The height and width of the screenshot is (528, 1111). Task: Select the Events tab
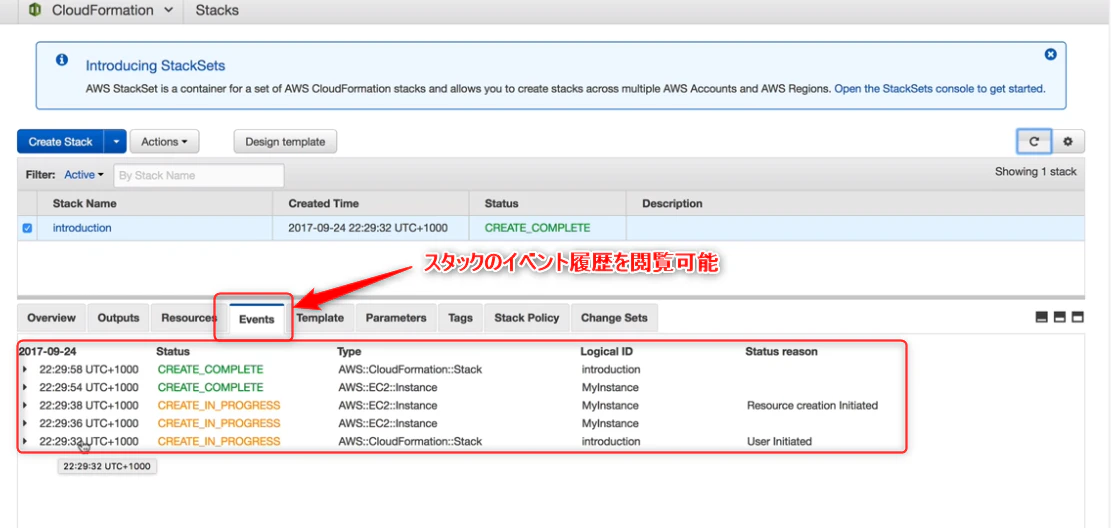(256, 319)
